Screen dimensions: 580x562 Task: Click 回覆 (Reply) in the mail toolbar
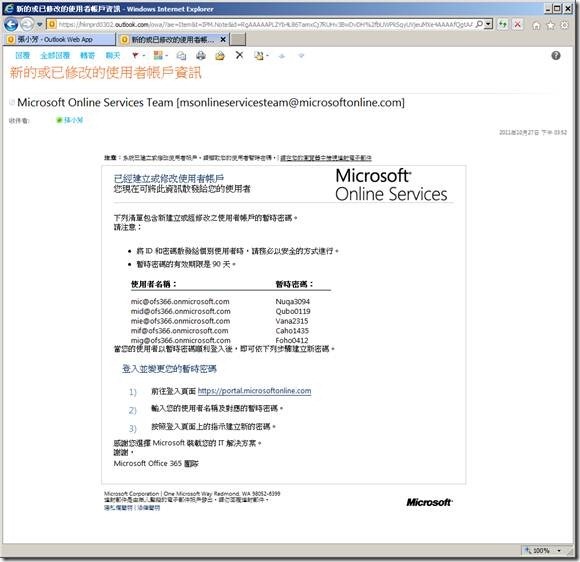tap(23, 55)
